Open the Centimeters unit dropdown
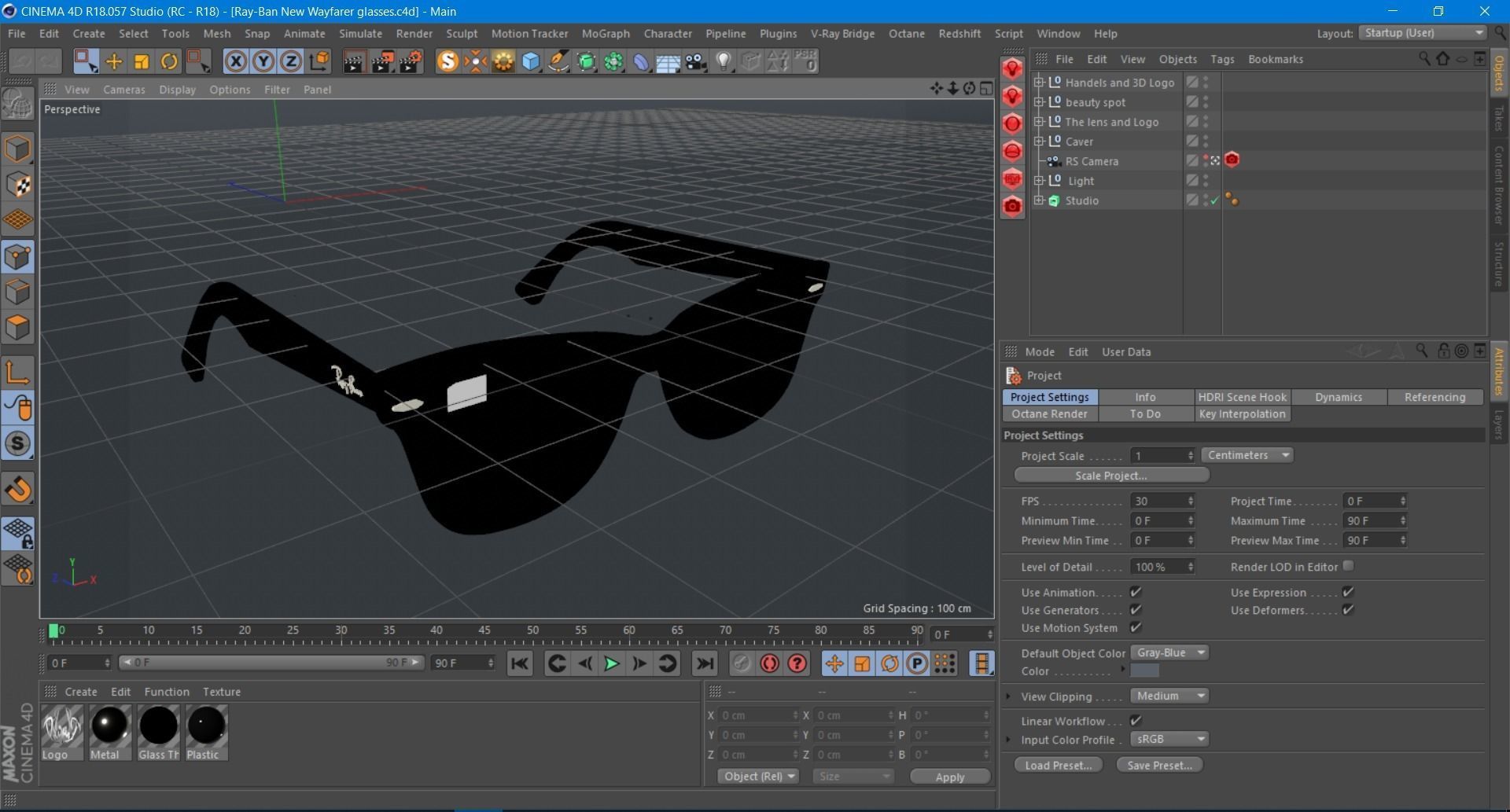1510x812 pixels. [x=1247, y=455]
